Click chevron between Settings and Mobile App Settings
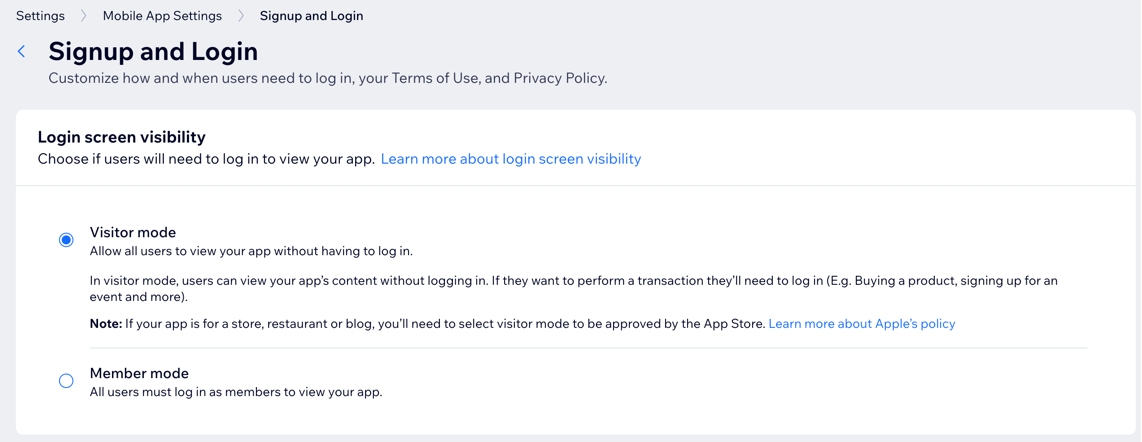Viewport: 1142px width, 442px height. [x=84, y=16]
